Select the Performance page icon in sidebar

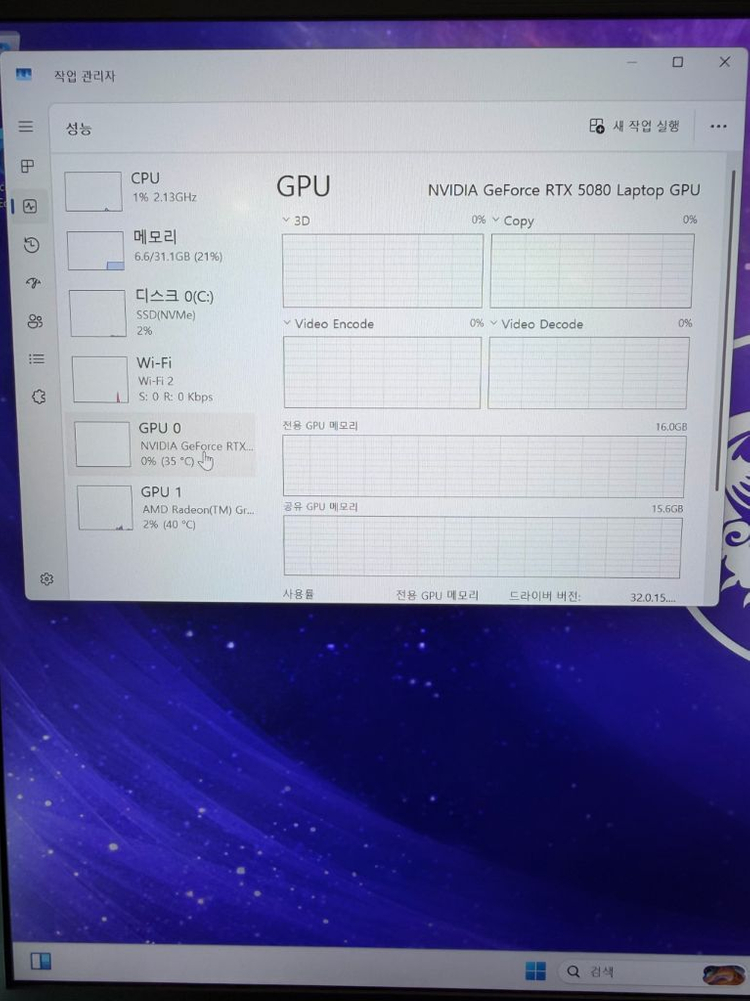pos(30,206)
